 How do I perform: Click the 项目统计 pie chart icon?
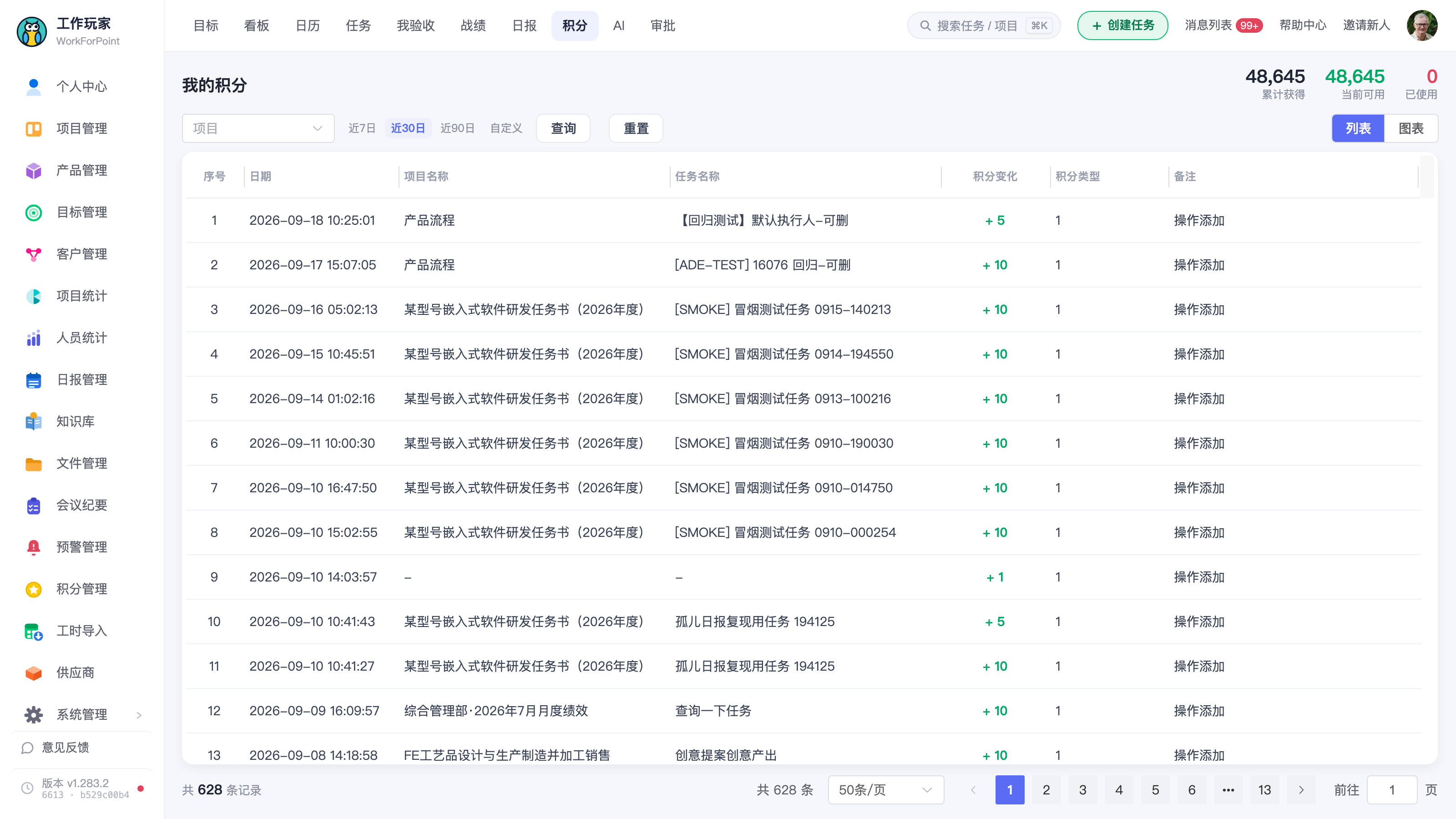(33, 296)
